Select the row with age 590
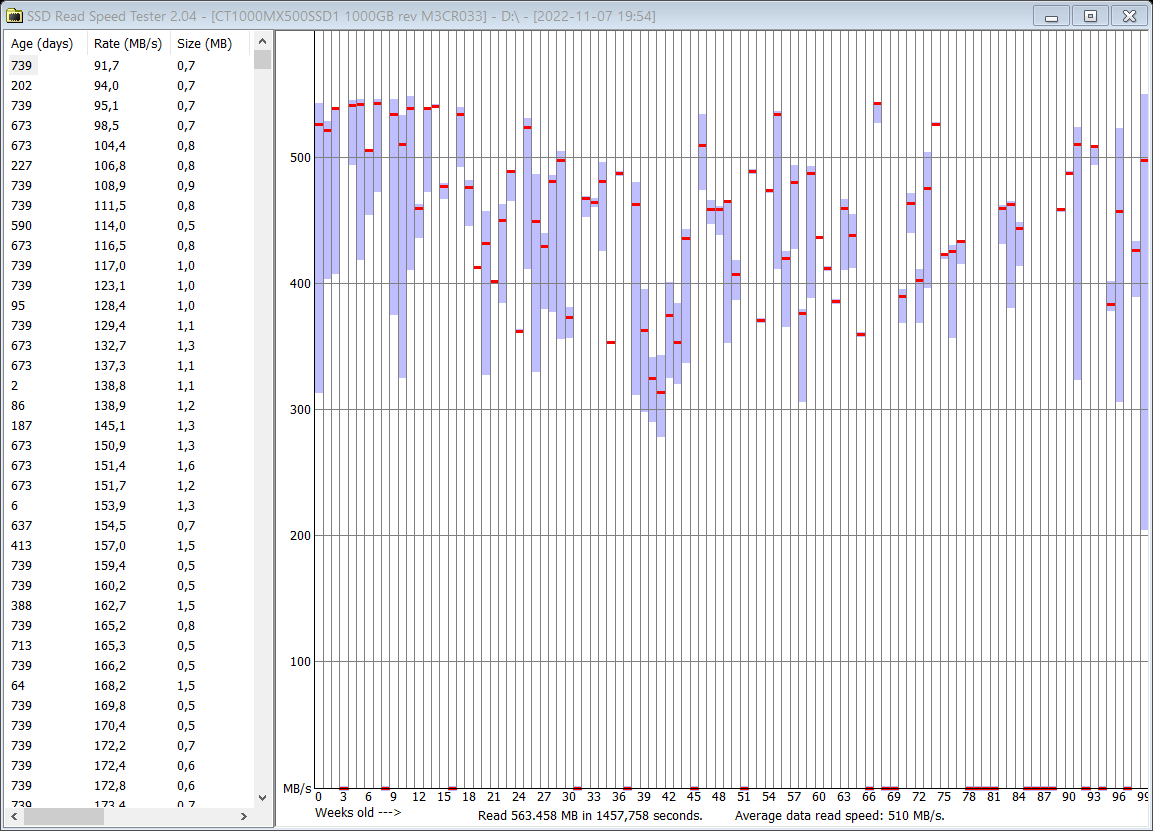 click(x=129, y=226)
